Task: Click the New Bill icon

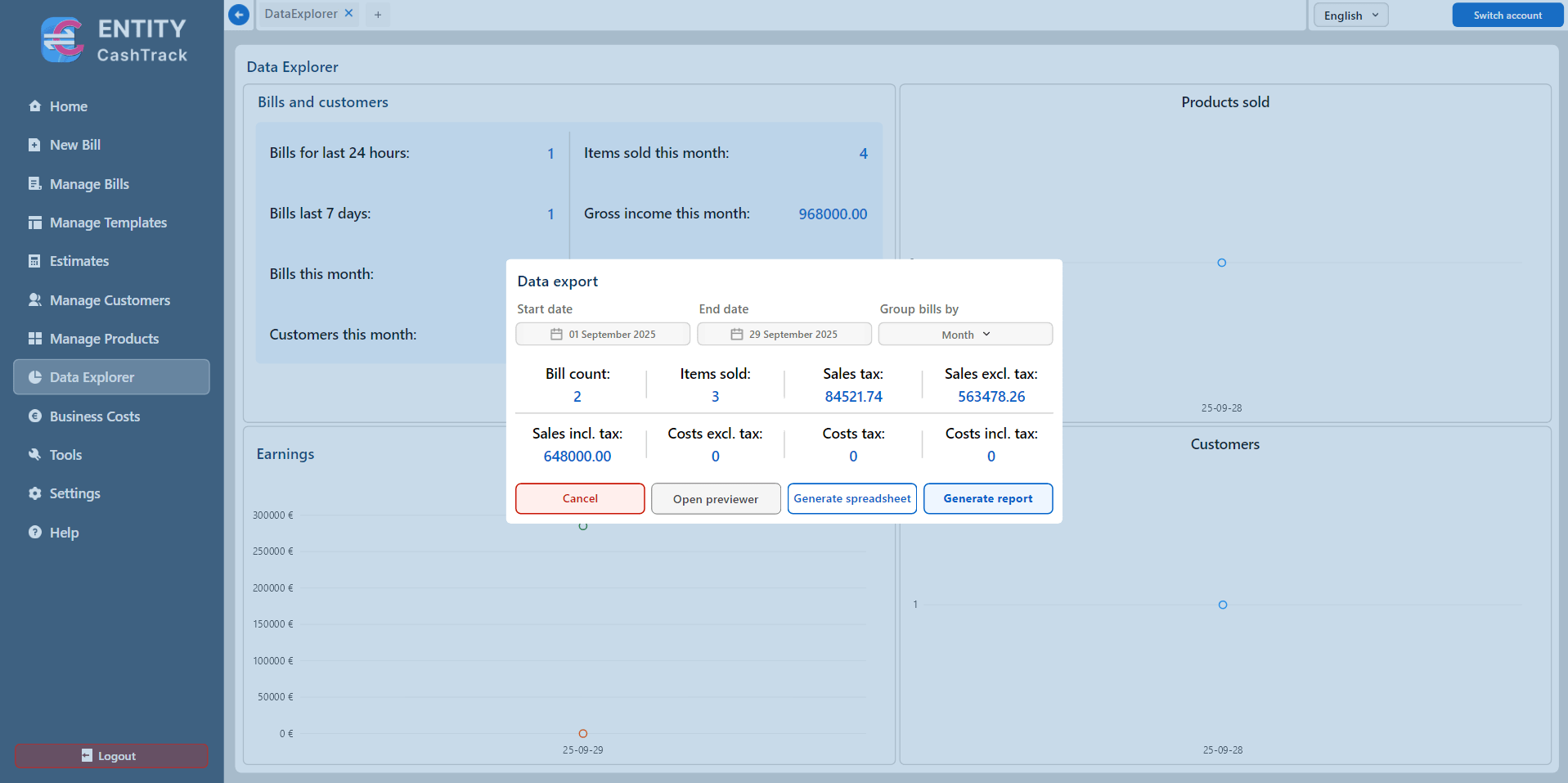Action: [34, 145]
